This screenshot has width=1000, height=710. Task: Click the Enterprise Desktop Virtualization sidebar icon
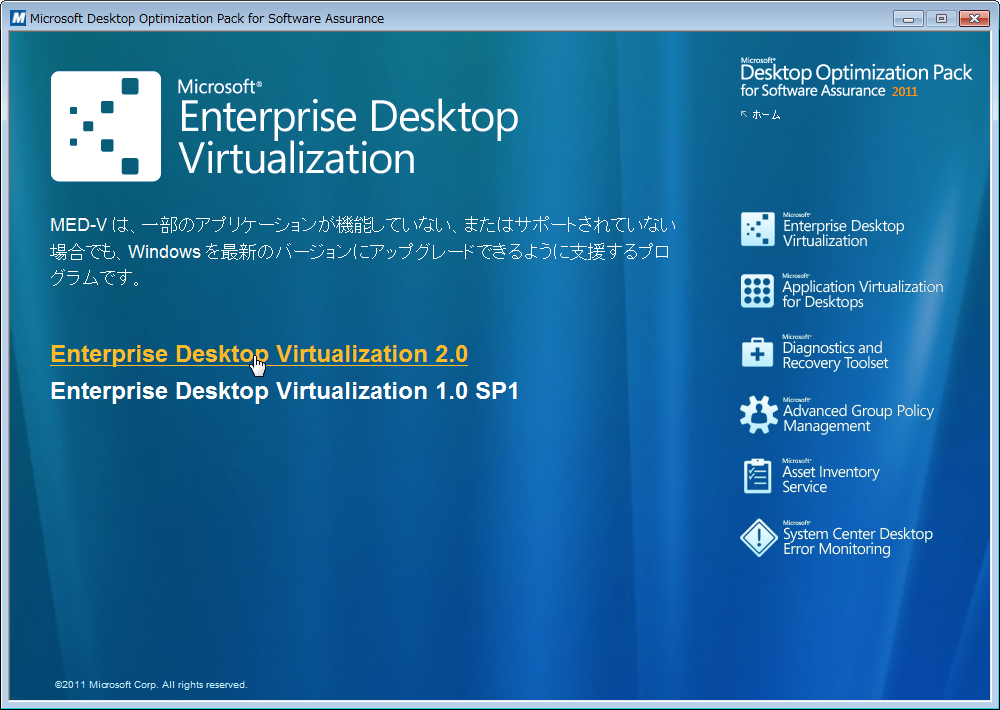(757, 229)
